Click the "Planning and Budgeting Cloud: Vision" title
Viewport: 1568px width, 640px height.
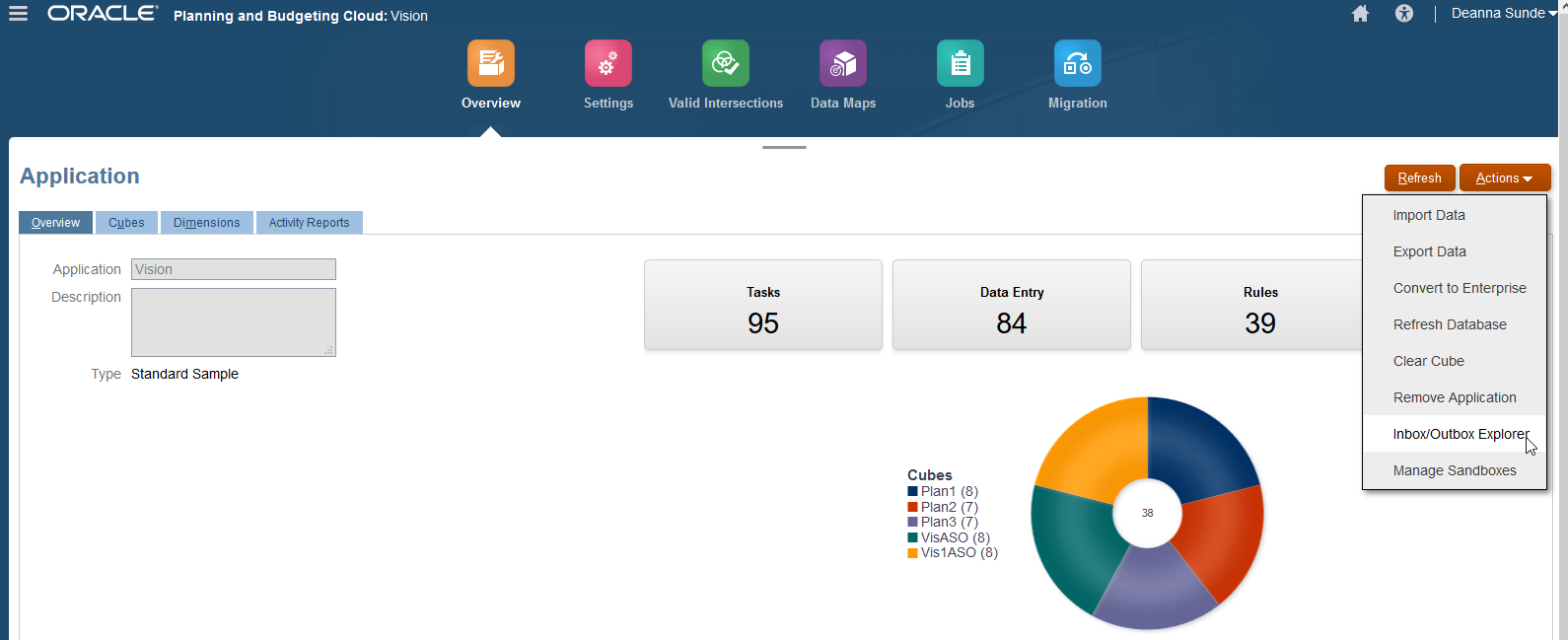point(301,16)
